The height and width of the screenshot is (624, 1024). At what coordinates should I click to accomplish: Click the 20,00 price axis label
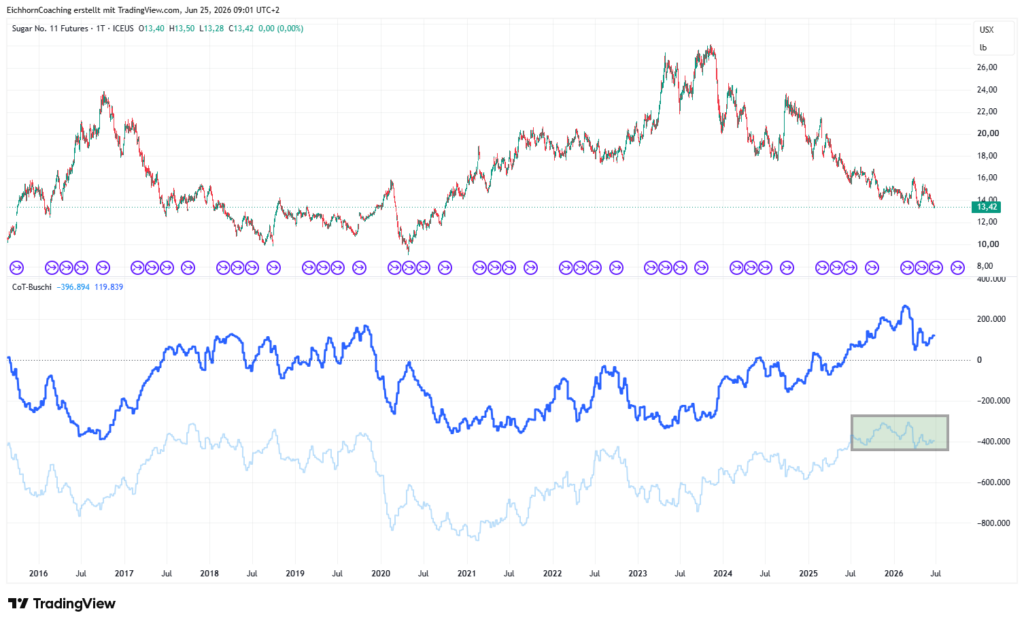[987, 133]
